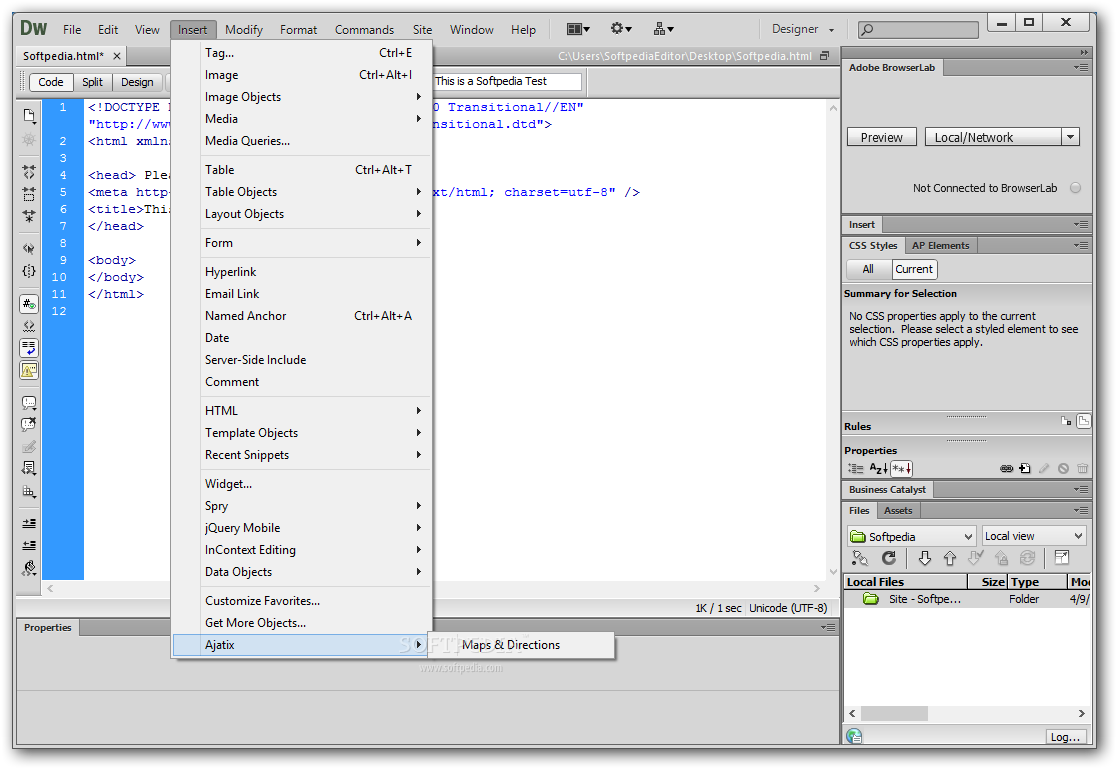Open Recent Snippets icon in coding toolbar
The image size is (1117, 769).
click(x=28, y=468)
